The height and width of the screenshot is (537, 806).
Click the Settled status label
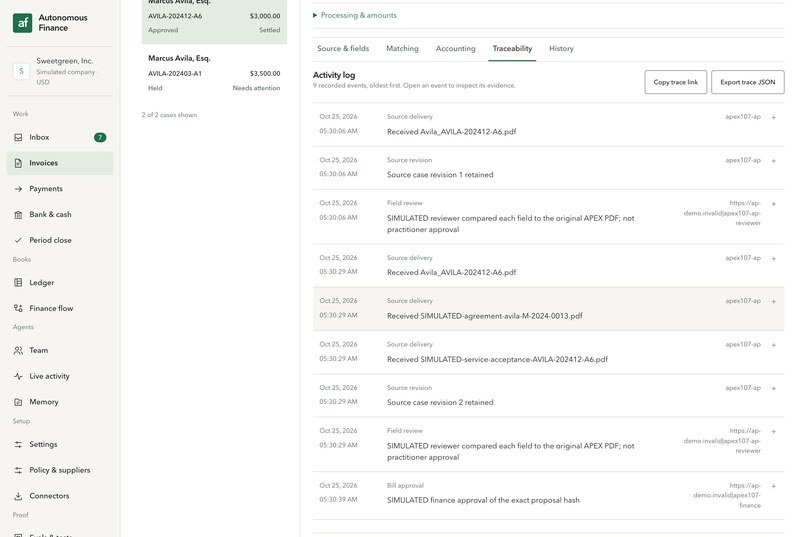pyautogui.click(x=269, y=30)
